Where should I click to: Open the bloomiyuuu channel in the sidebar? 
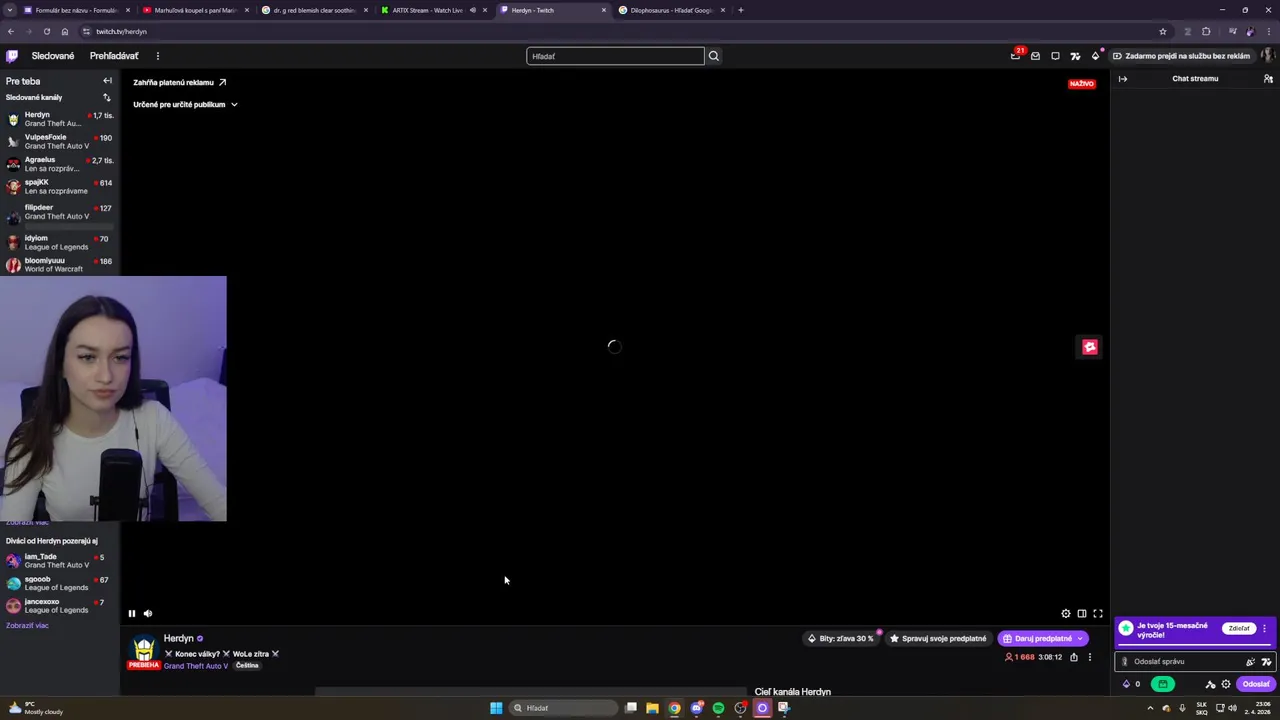tap(60, 265)
